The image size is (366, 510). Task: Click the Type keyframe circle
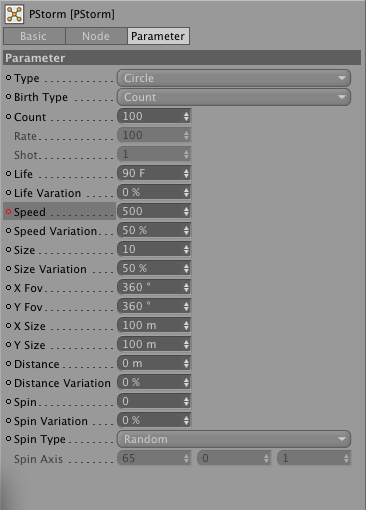tap(9, 78)
